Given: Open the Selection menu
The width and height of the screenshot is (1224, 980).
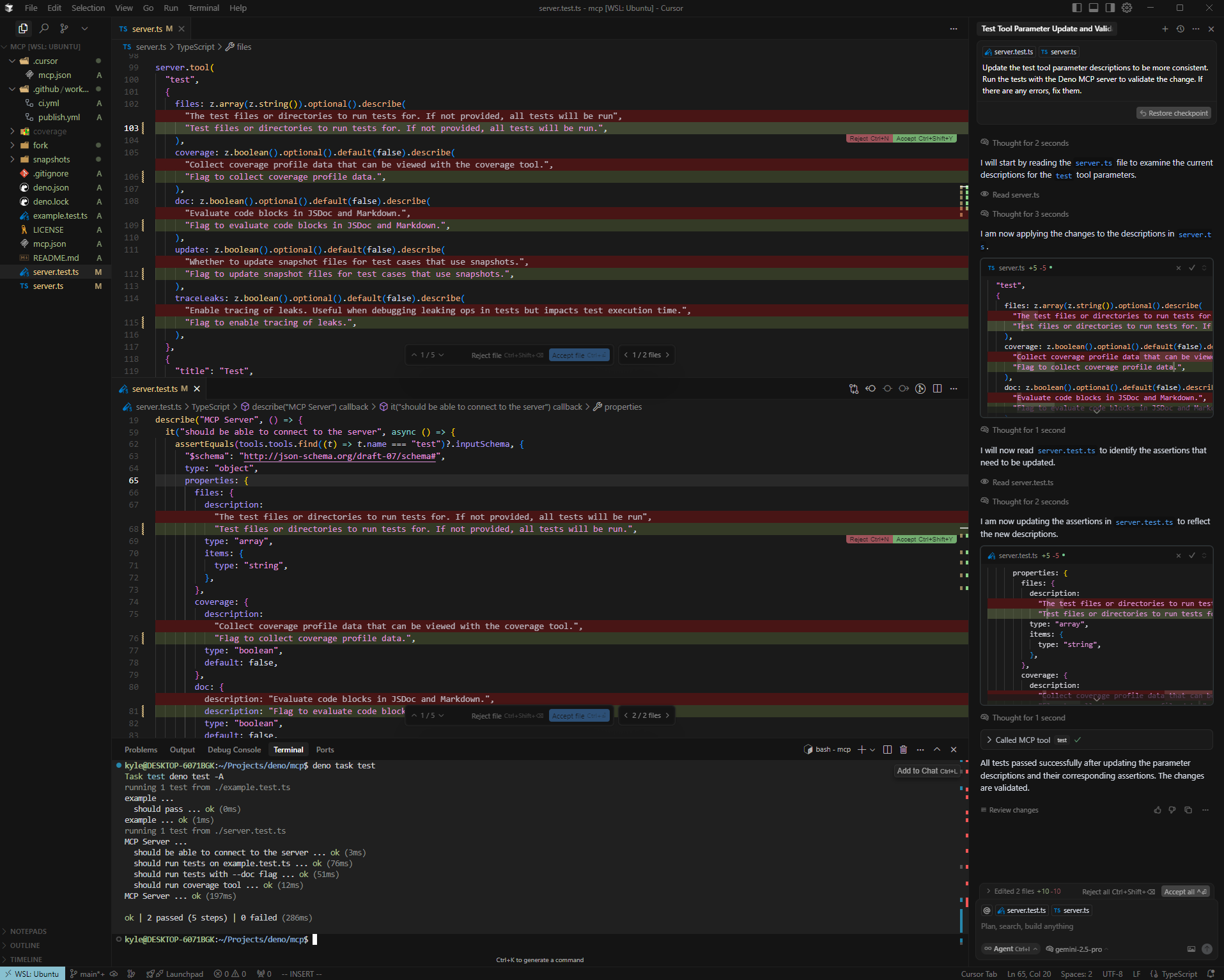Looking at the screenshot, I should click(x=88, y=8).
